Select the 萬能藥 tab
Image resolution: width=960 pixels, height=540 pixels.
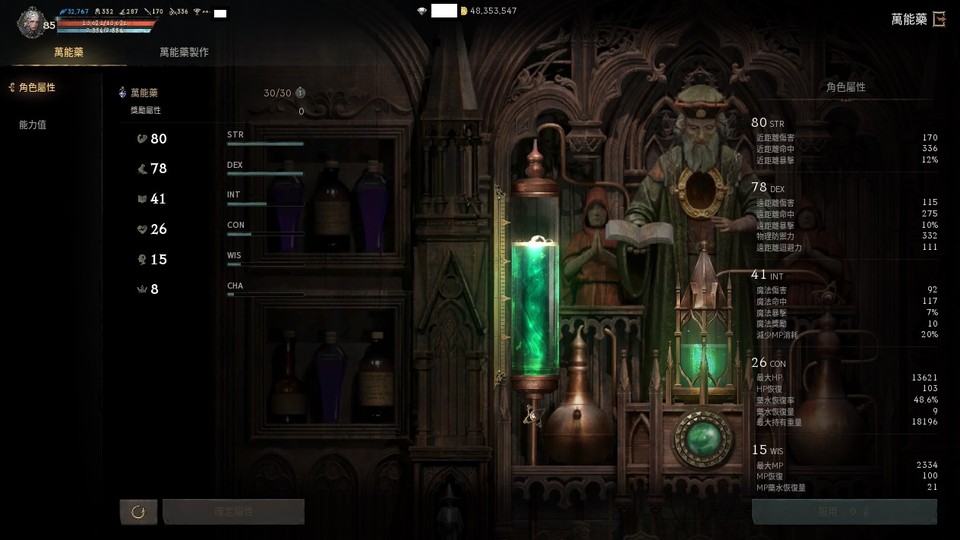70,52
